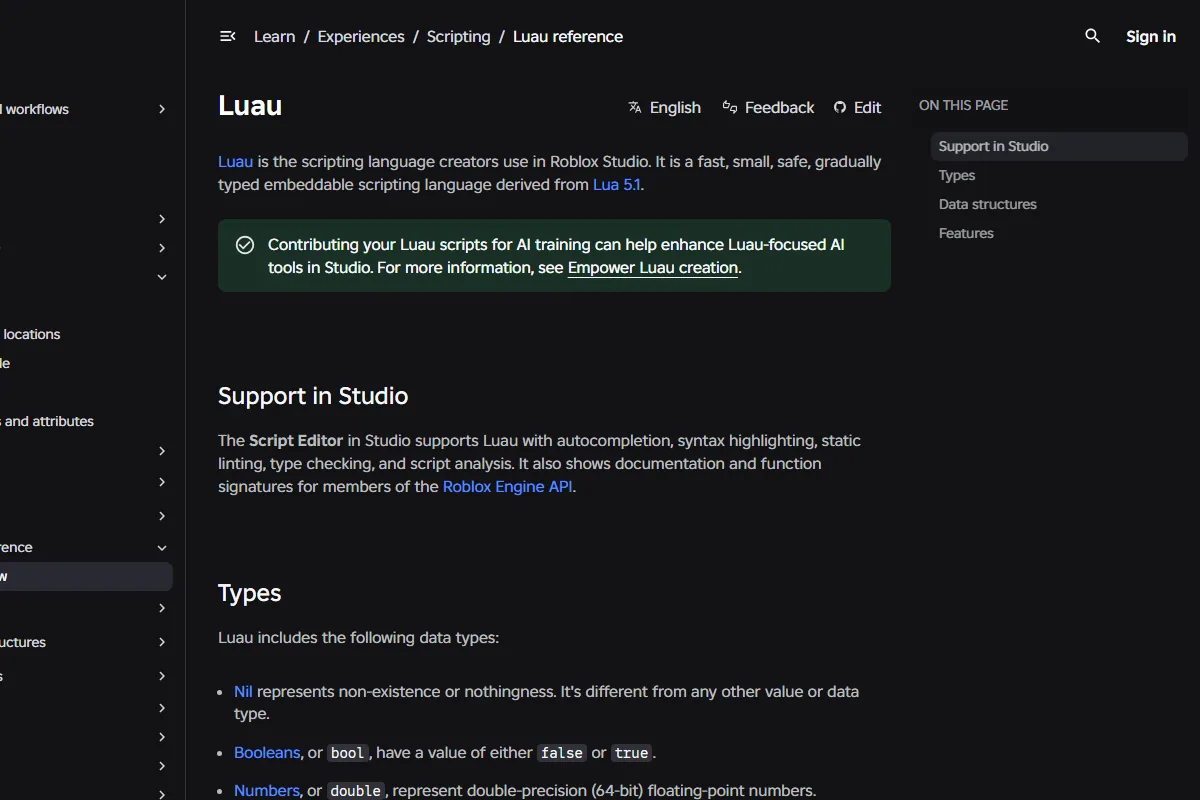This screenshot has width=1200, height=800.
Task: Go to Experiences in the breadcrumb
Action: point(361,36)
